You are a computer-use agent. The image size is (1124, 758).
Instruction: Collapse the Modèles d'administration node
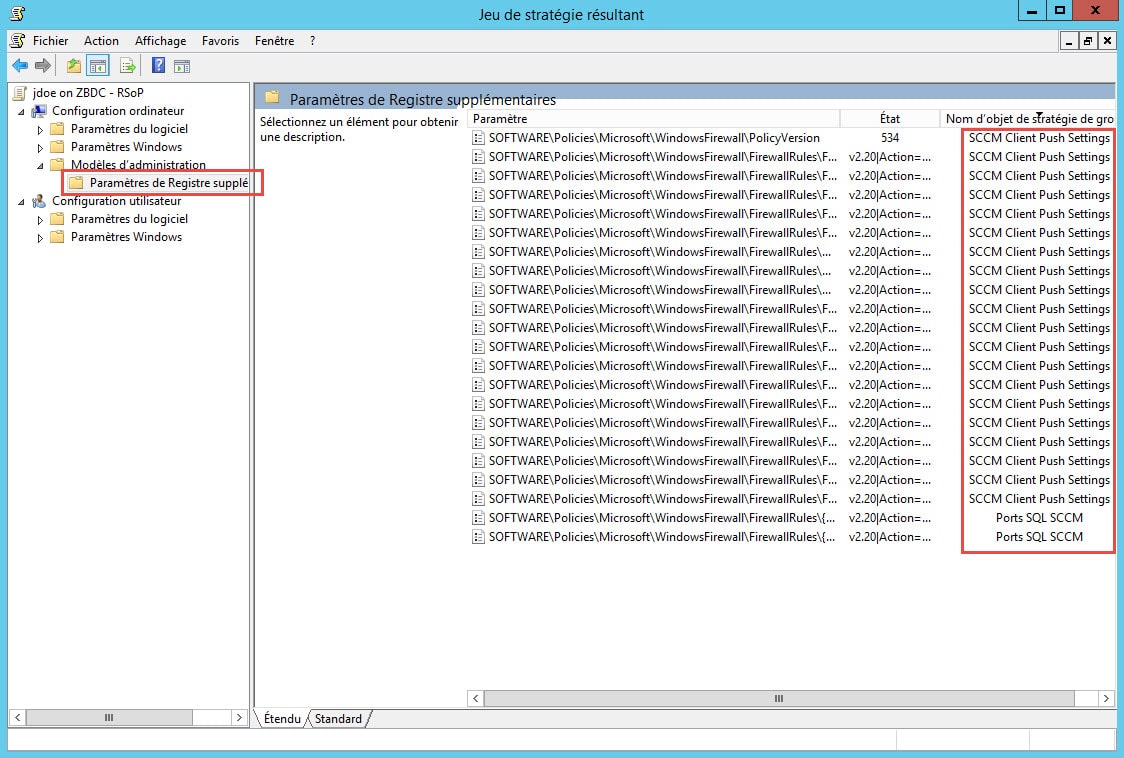(x=40, y=166)
